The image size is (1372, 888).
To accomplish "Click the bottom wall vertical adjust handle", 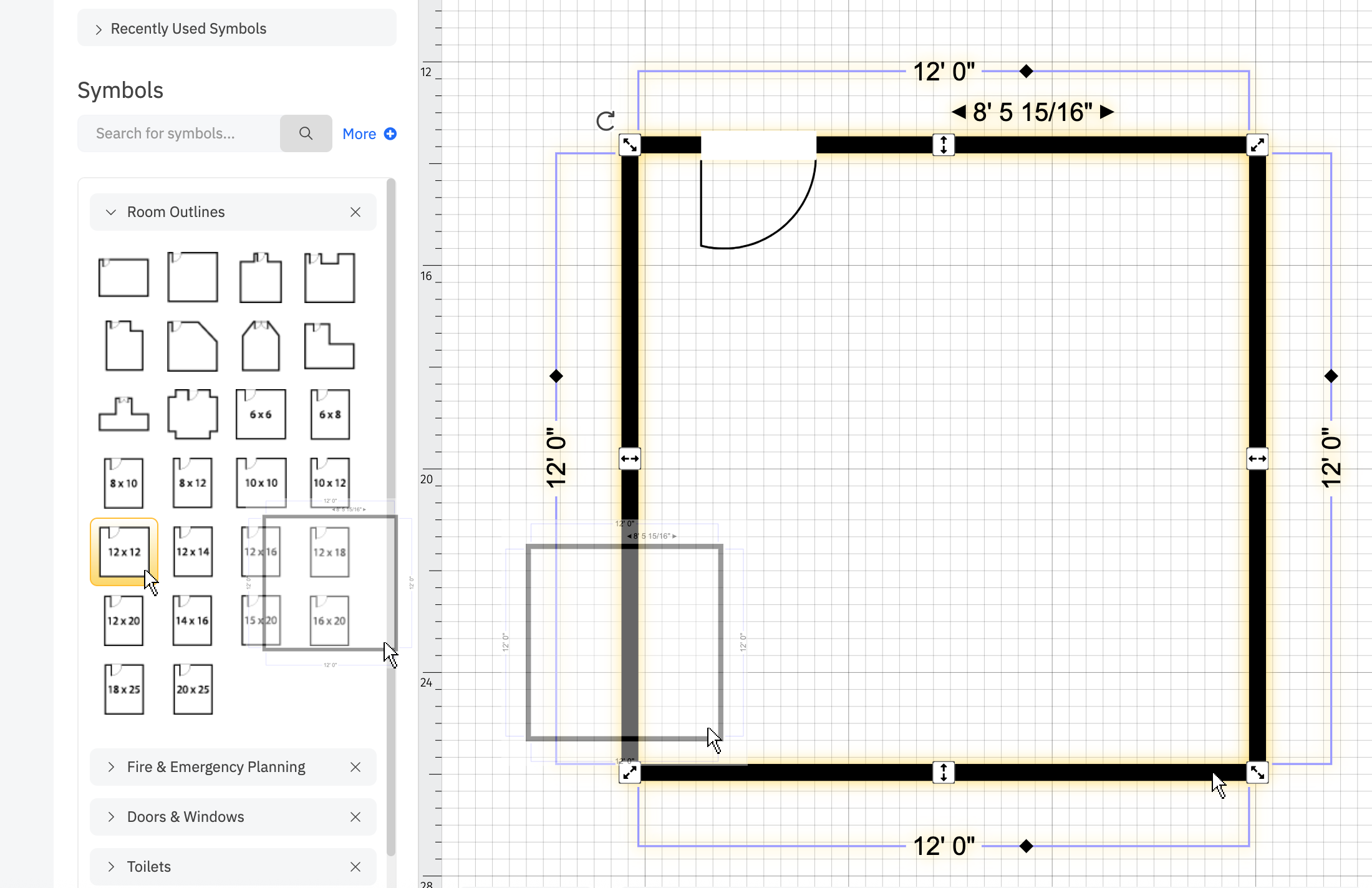I will (x=944, y=773).
